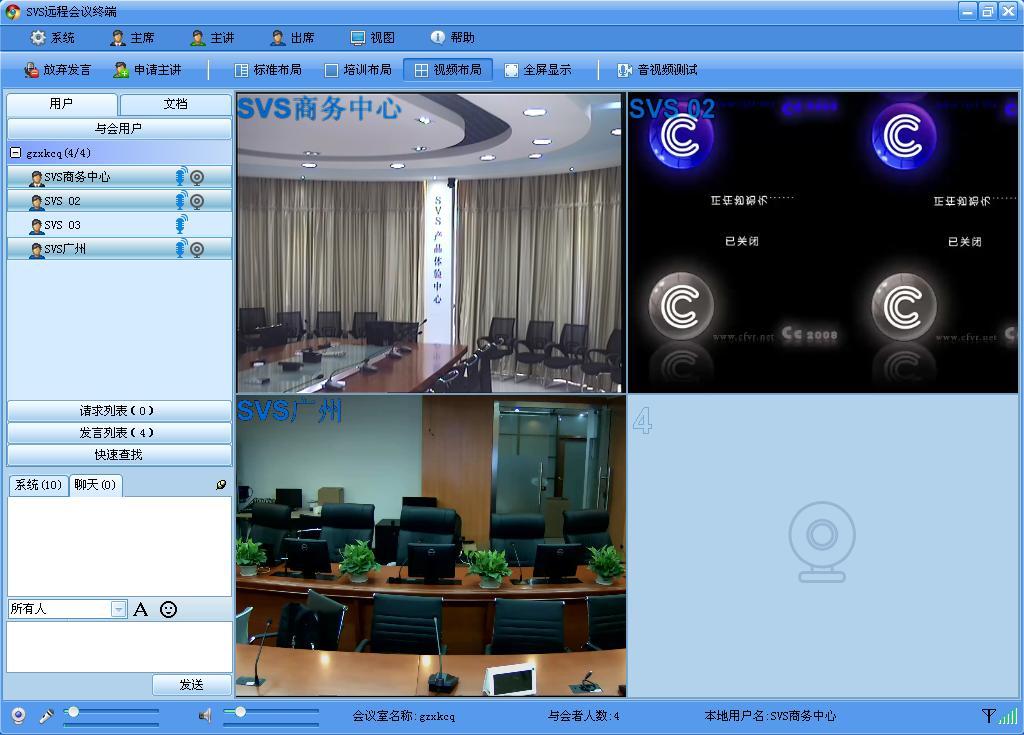Toggle microphone icon for SVS商务中心
1024x735 pixels.
coord(181,176)
